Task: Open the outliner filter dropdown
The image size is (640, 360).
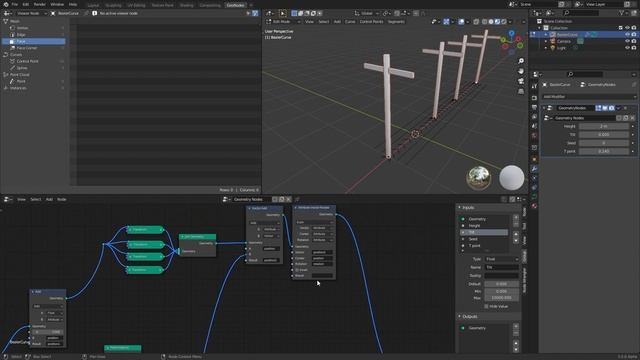Action: (624, 13)
